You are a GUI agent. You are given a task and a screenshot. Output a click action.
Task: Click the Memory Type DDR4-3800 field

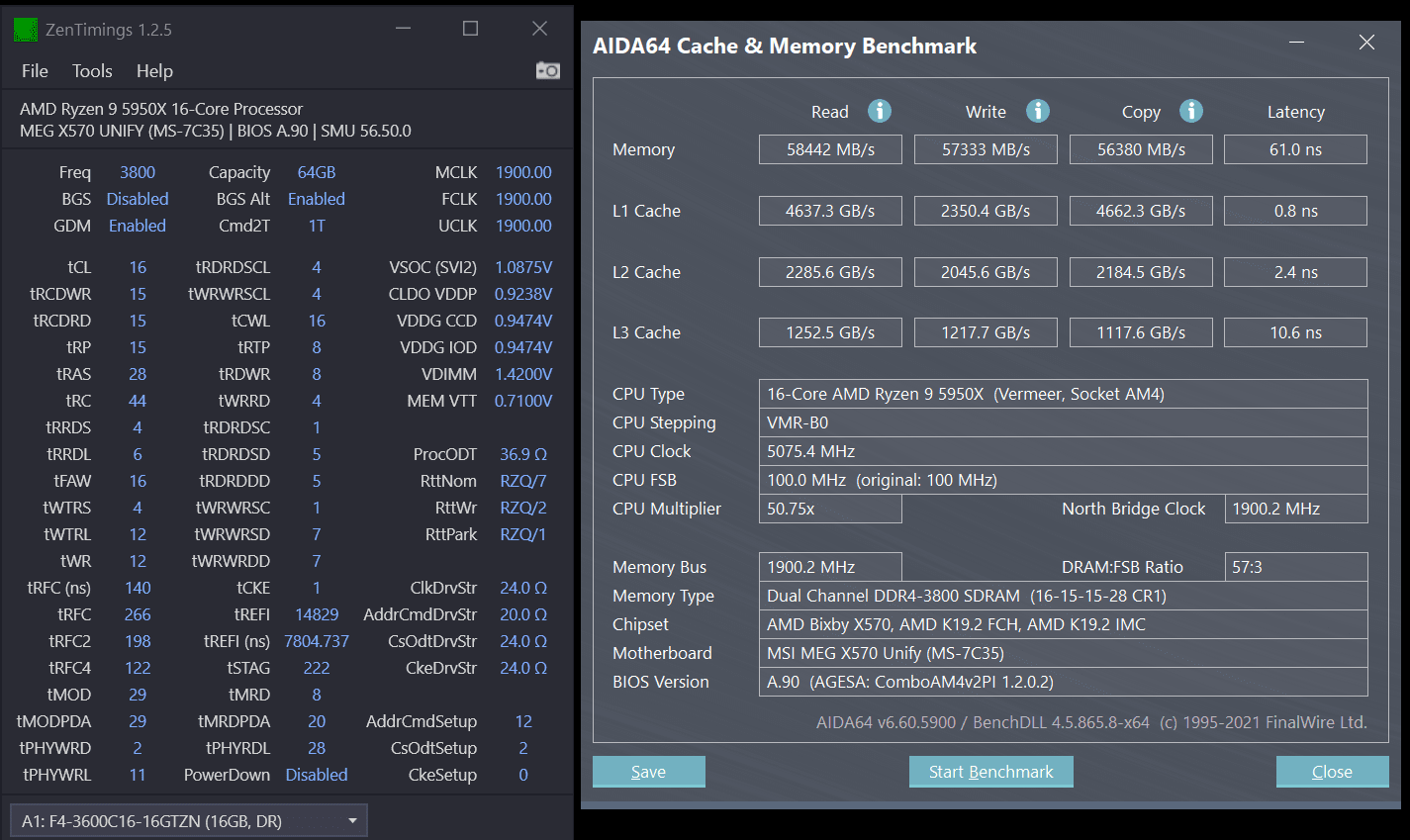click(1064, 596)
